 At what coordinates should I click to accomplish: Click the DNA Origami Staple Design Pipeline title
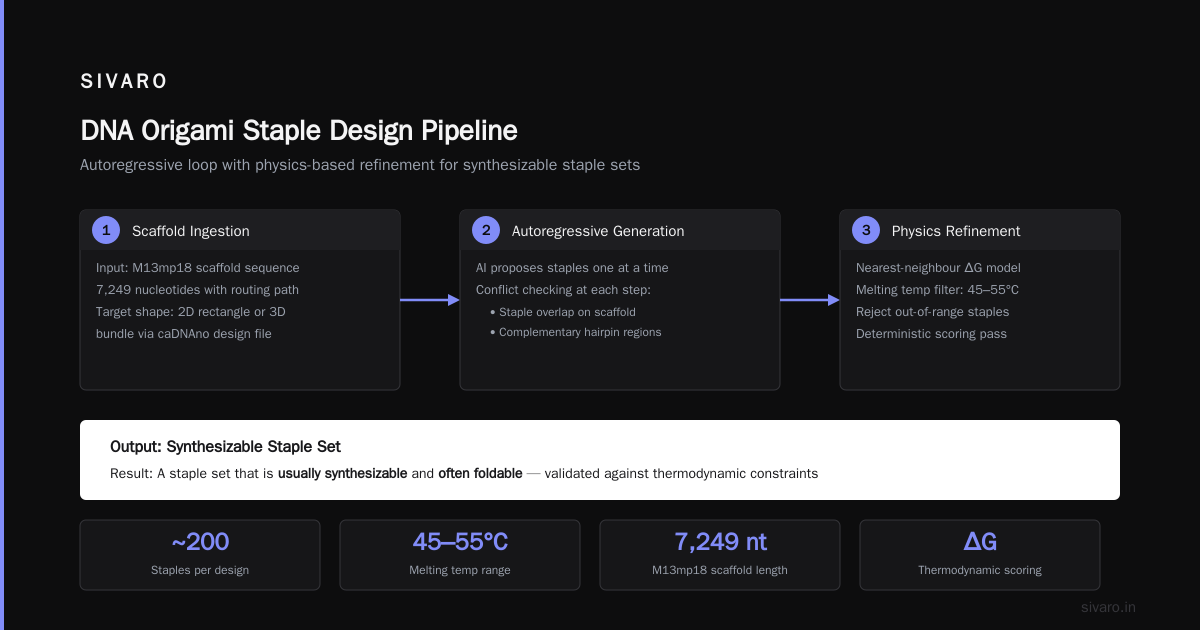coord(299,131)
